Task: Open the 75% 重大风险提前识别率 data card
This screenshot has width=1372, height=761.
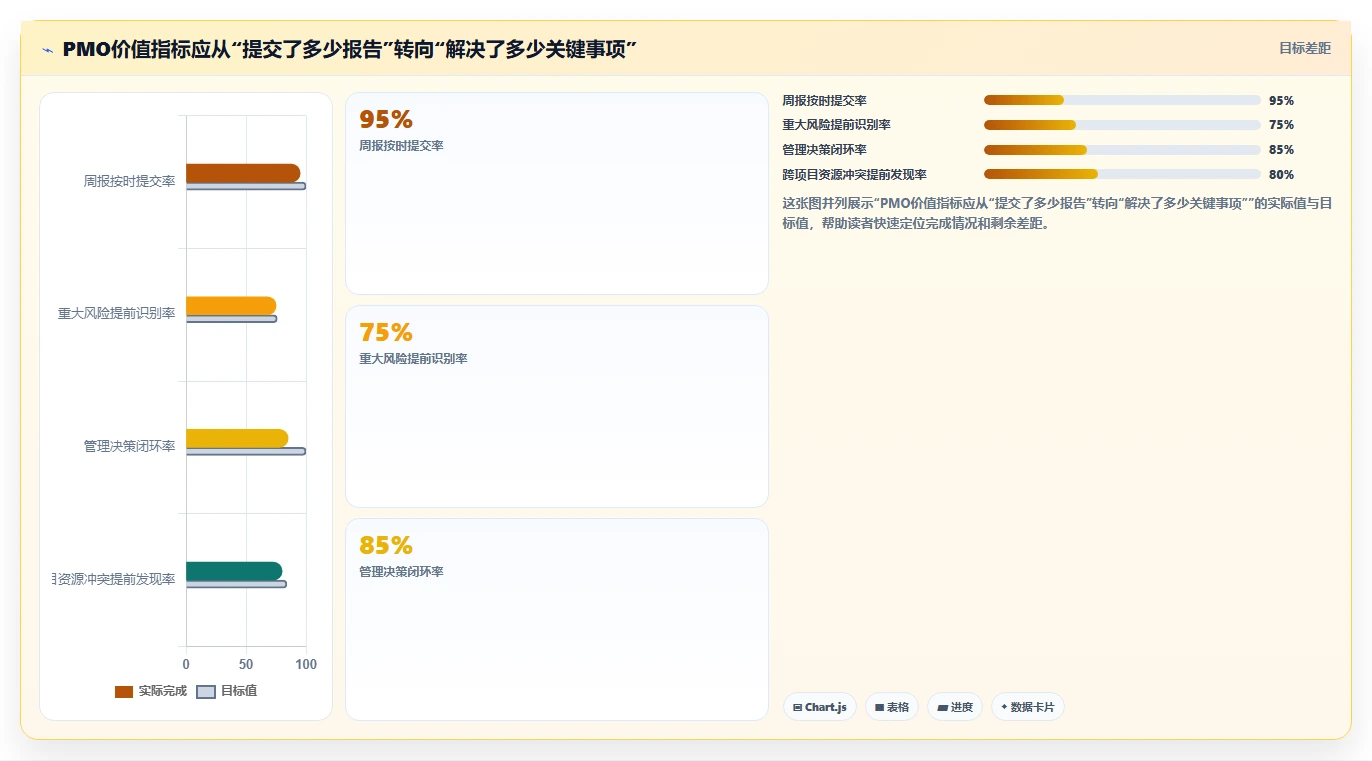Action: click(x=557, y=407)
